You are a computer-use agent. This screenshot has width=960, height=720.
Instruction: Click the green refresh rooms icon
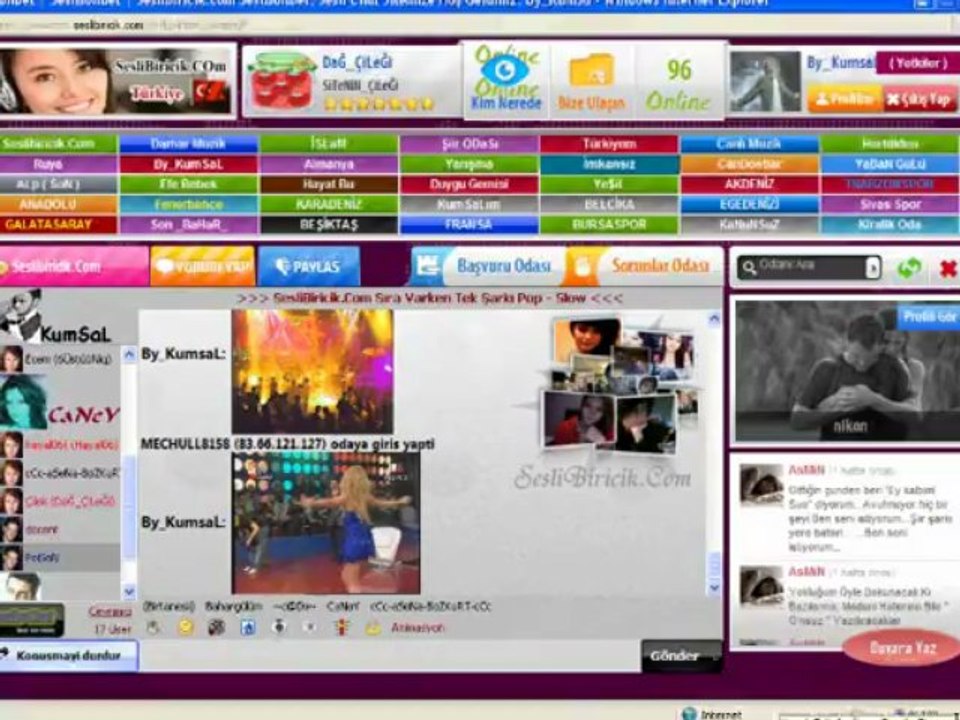[x=909, y=268]
